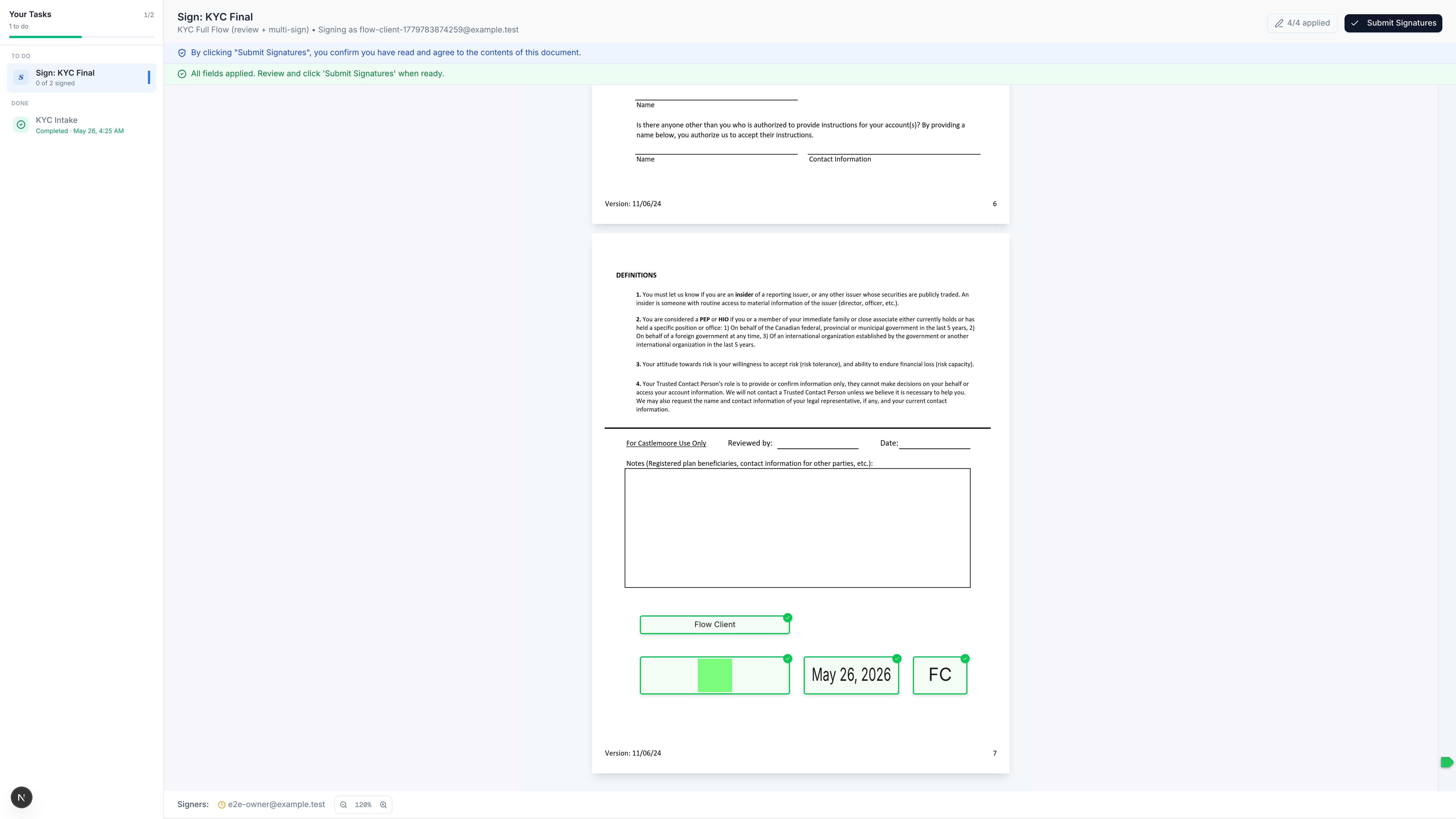Click the zoom out magnifier icon
The height and width of the screenshot is (819, 1456).
coord(343,804)
